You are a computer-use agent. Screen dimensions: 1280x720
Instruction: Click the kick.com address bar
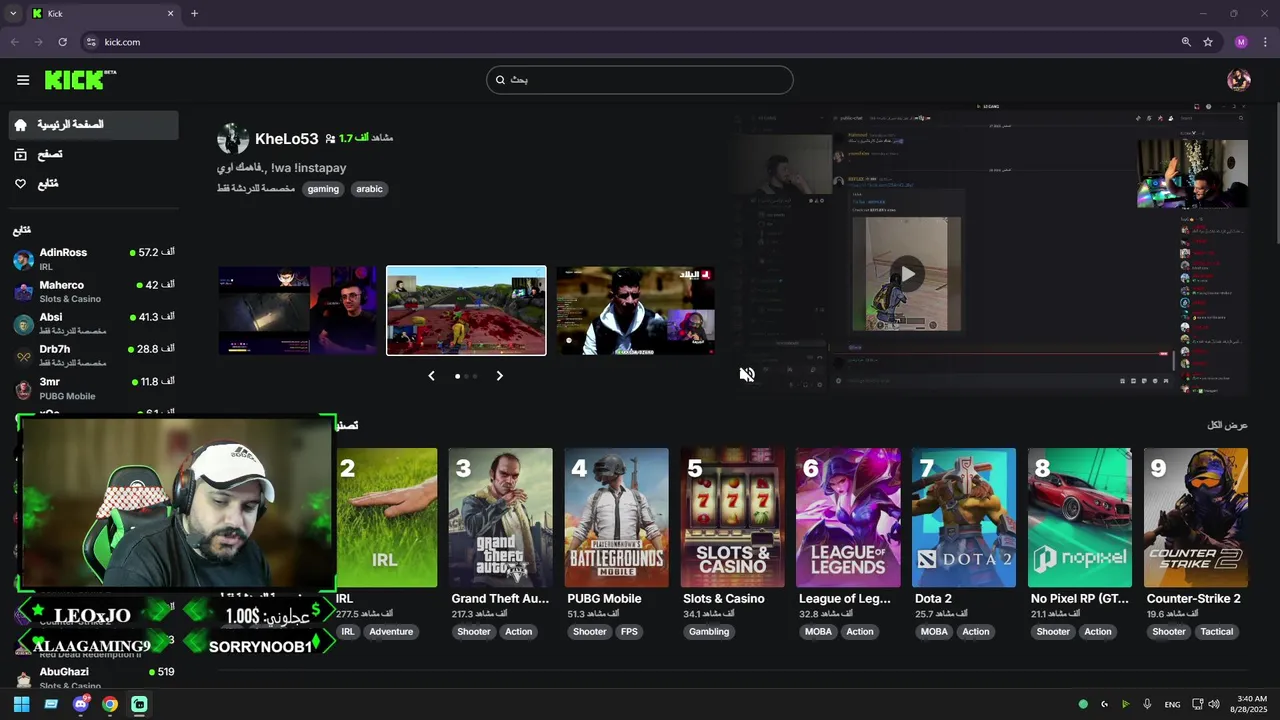[x=640, y=42]
